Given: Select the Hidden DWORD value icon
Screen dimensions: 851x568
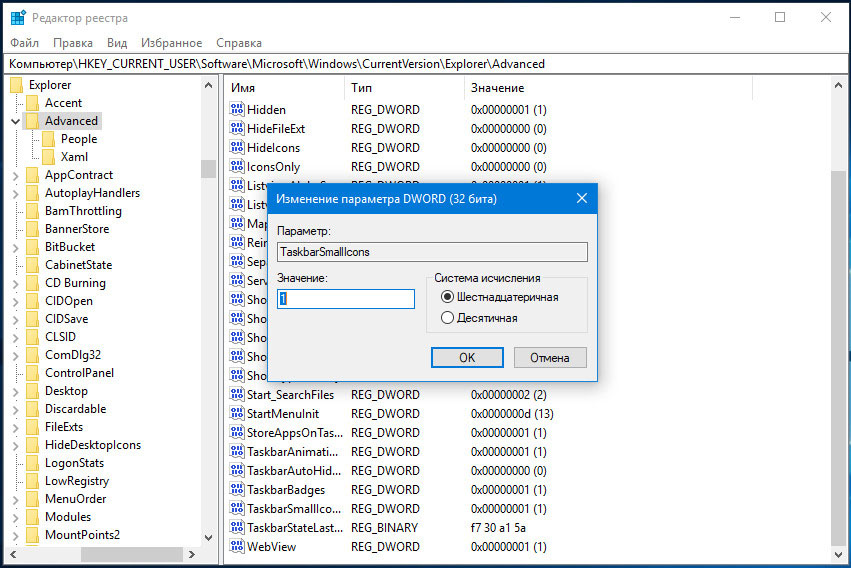Looking at the screenshot, I should (237, 109).
